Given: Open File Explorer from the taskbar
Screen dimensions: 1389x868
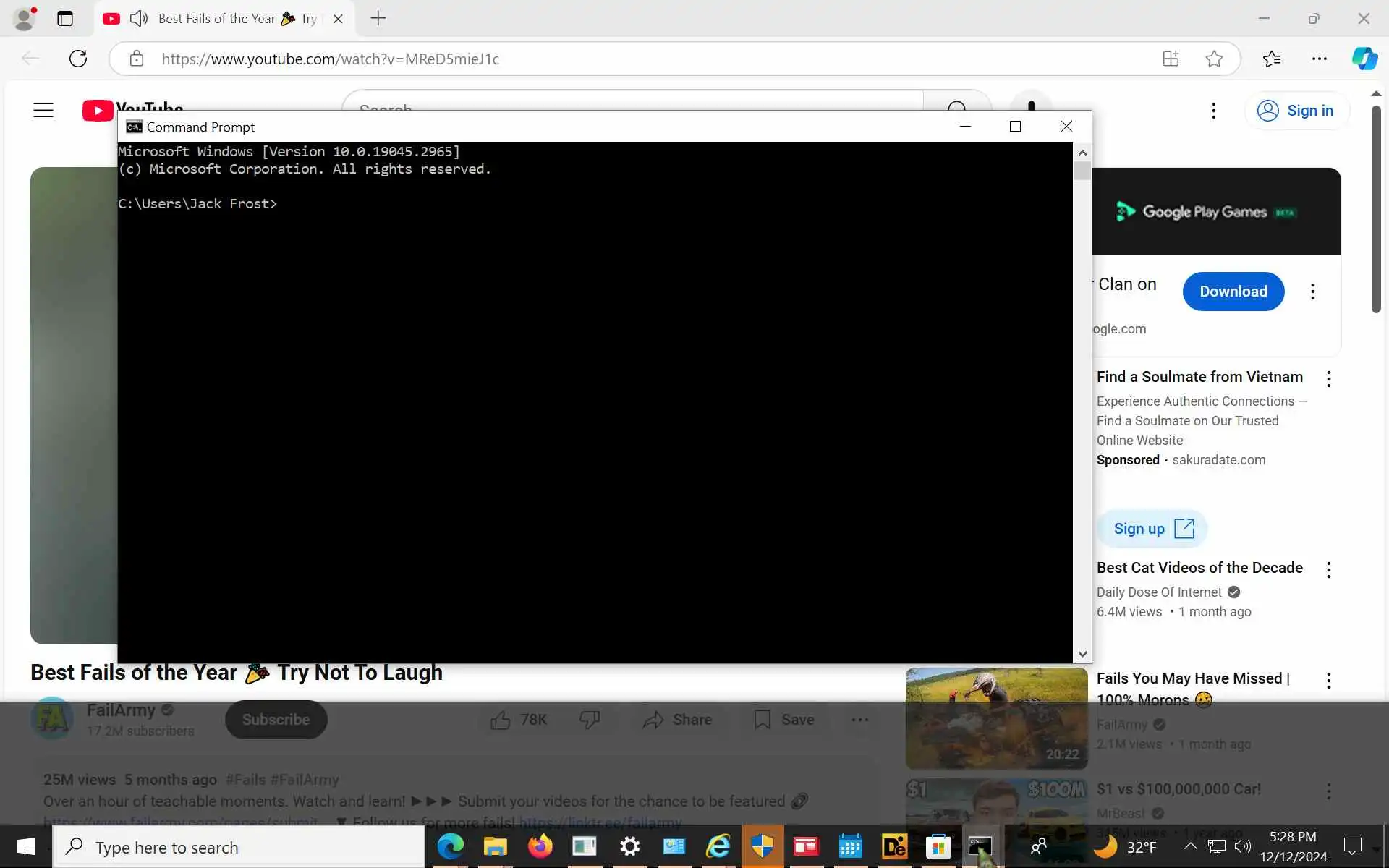Looking at the screenshot, I should (x=496, y=846).
